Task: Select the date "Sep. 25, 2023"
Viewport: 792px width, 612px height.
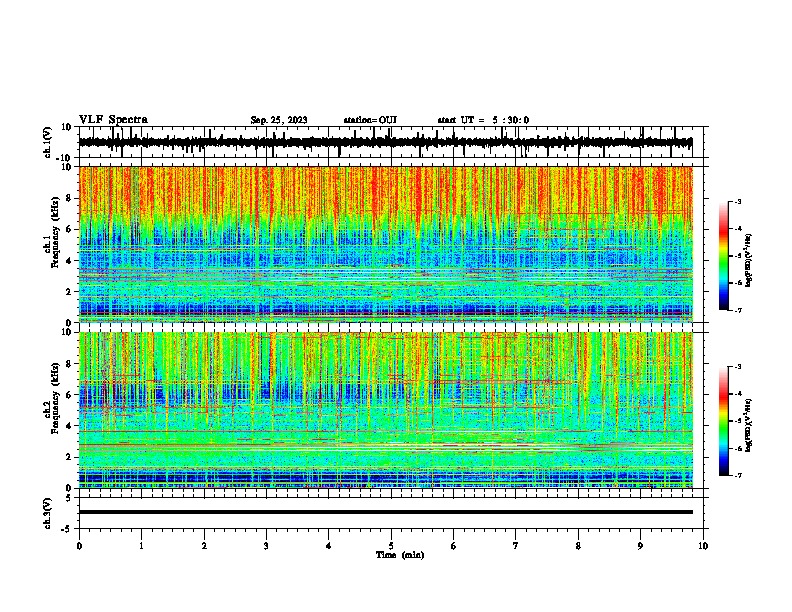Action: coord(279,120)
